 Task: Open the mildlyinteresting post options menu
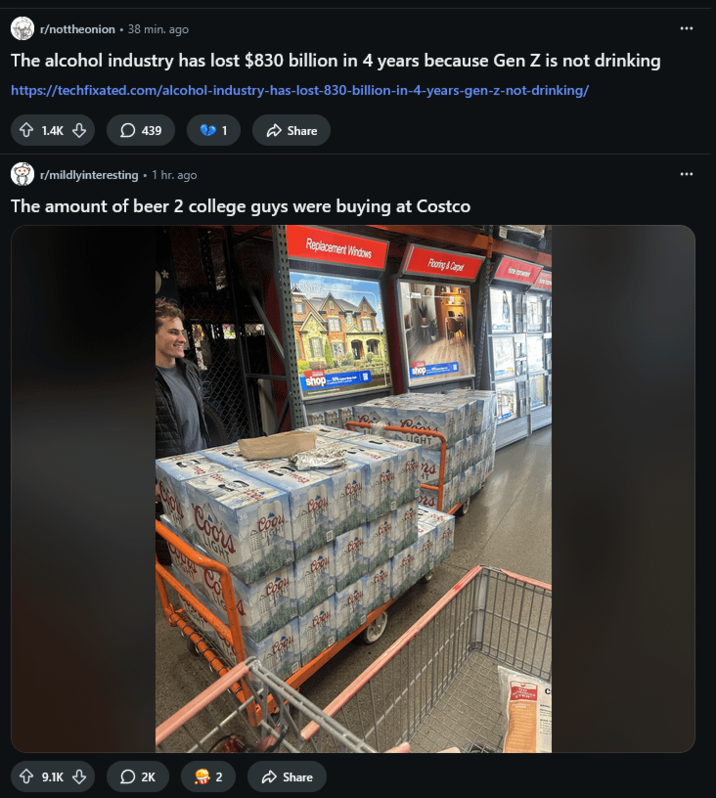point(686,174)
